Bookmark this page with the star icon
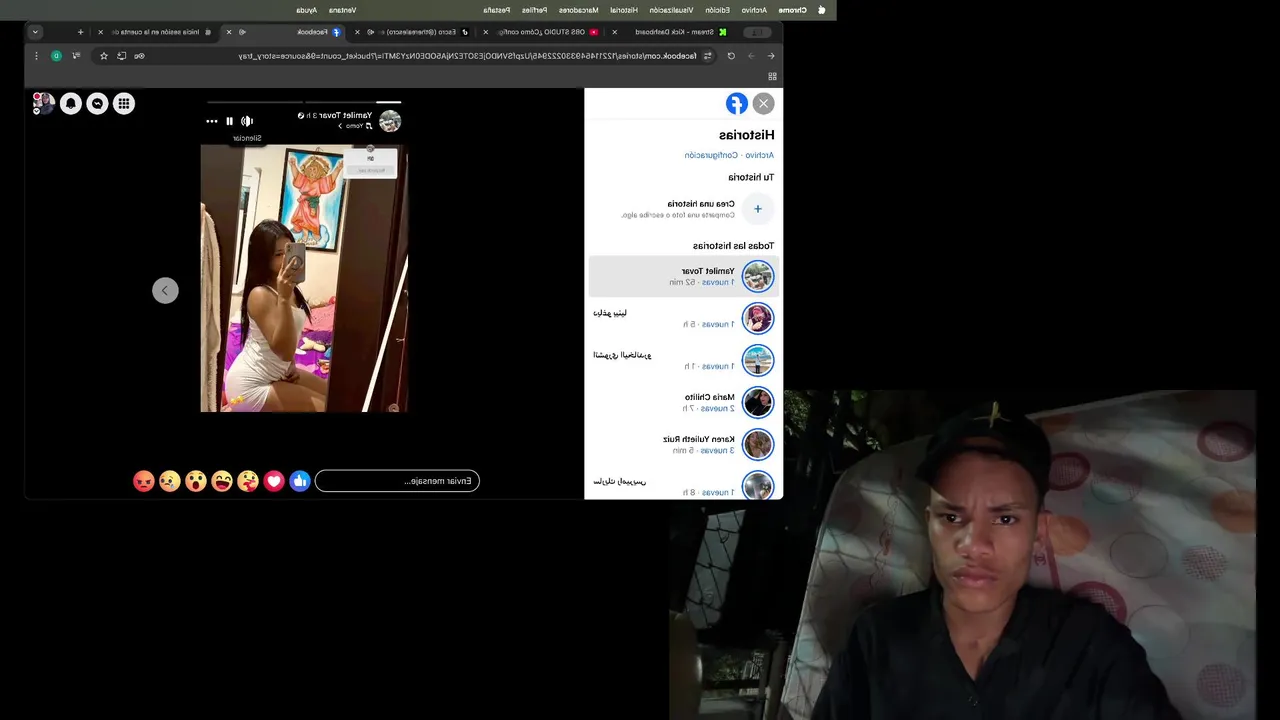Screen dimensions: 1280x720 (104, 56)
